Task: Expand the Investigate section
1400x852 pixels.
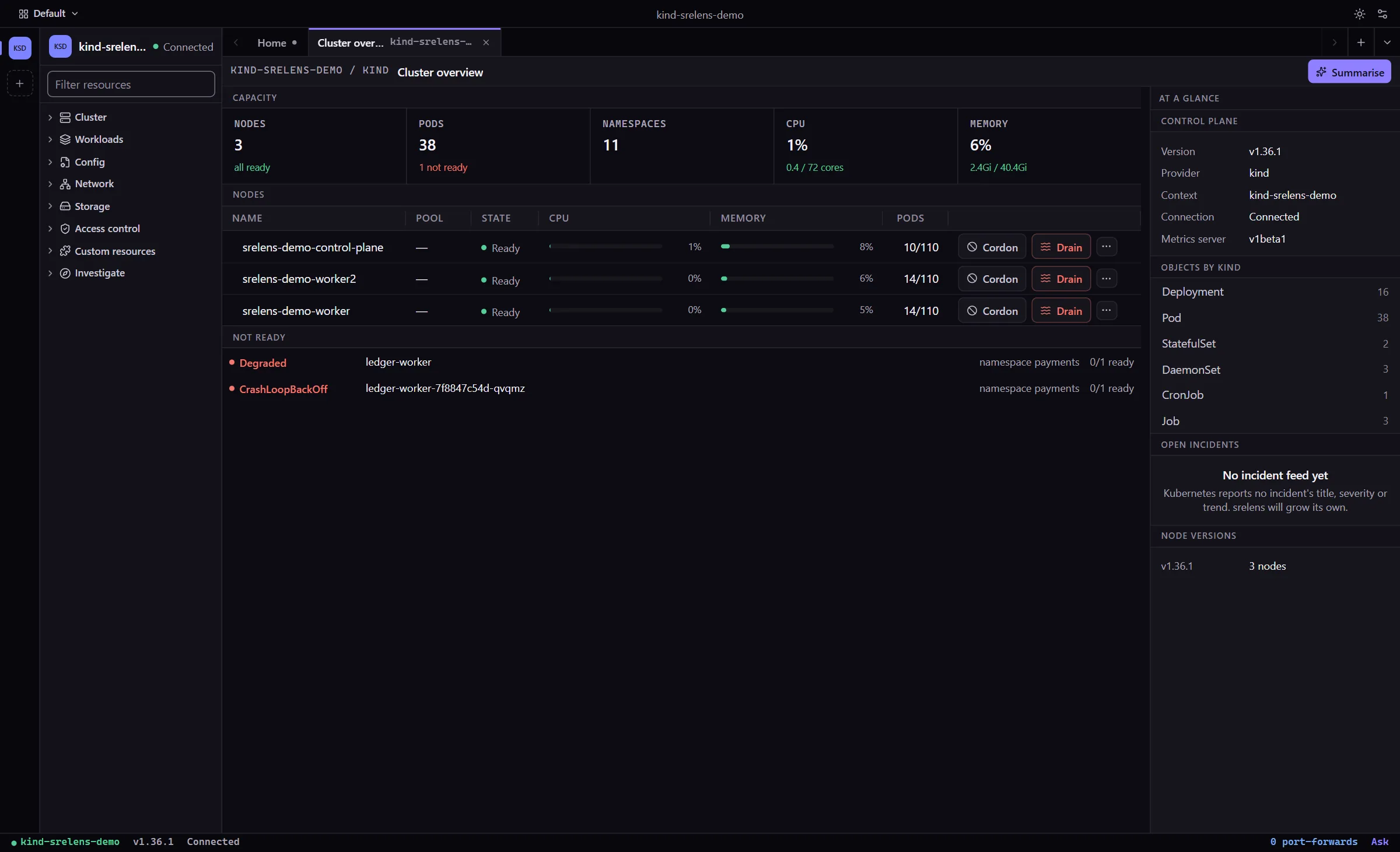Action: (x=50, y=274)
